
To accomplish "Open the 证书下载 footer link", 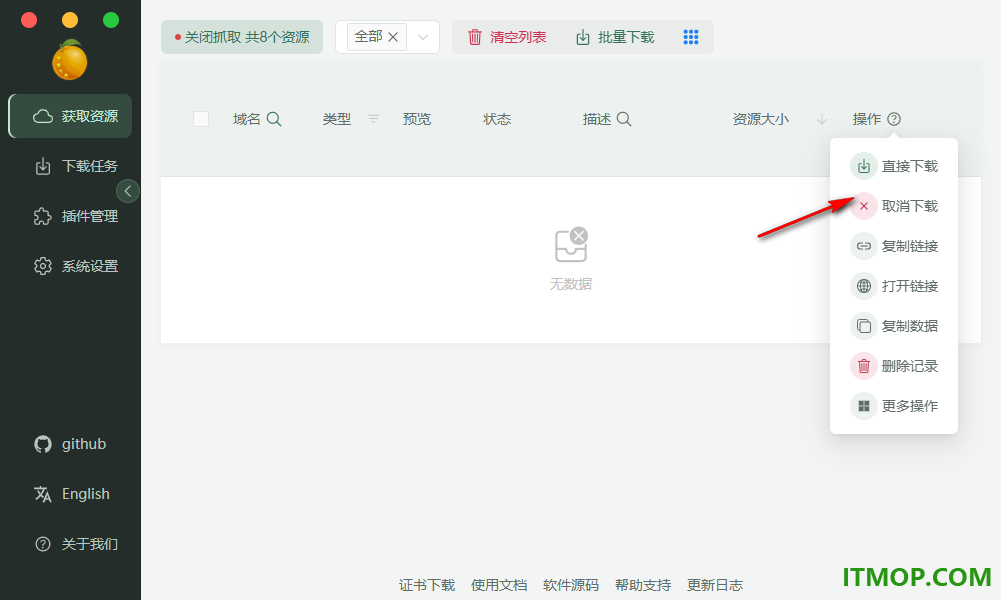I will pyautogui.click(x=427, y=585).
